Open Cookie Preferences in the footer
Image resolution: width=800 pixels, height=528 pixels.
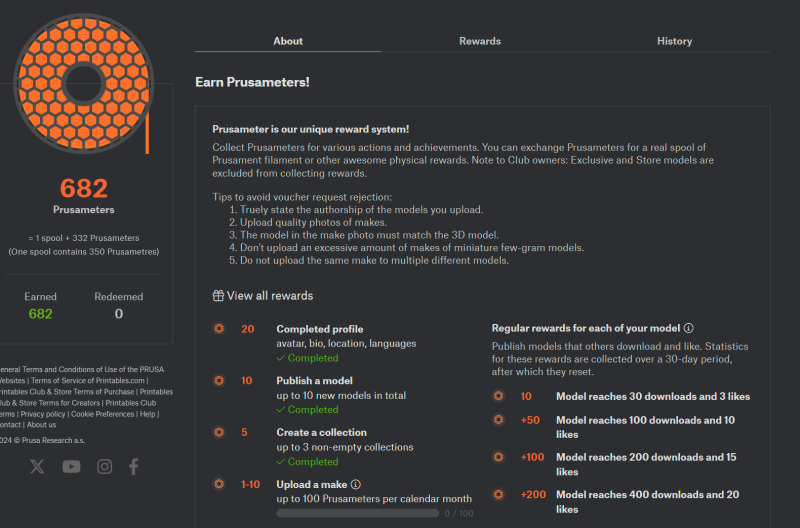coord(103,414)
